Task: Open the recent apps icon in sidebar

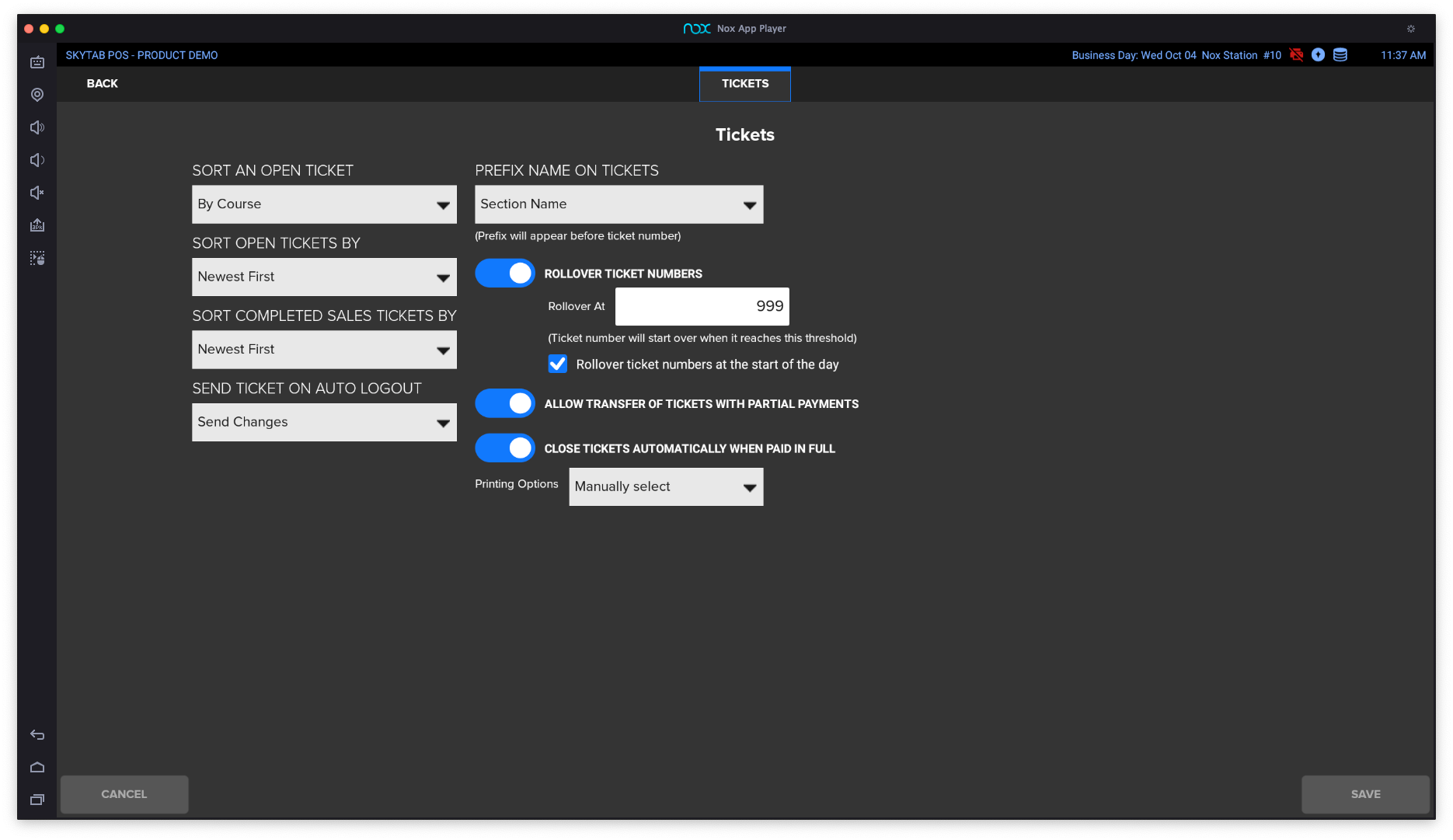Action: [37, 800]
